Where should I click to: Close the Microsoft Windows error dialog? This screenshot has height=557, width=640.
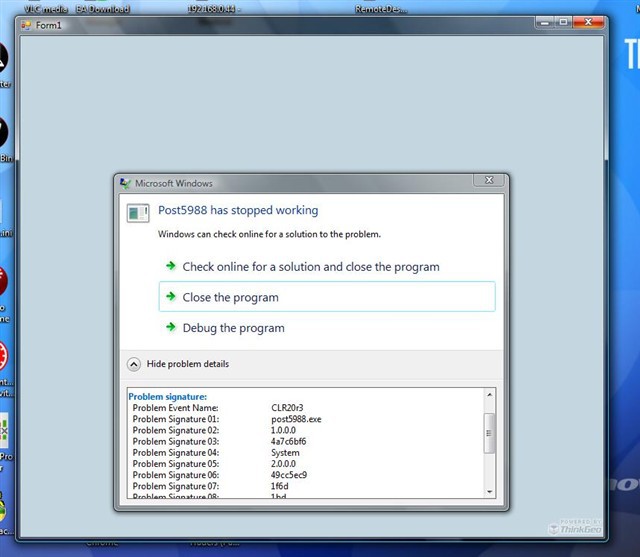(x=489, y=181)
